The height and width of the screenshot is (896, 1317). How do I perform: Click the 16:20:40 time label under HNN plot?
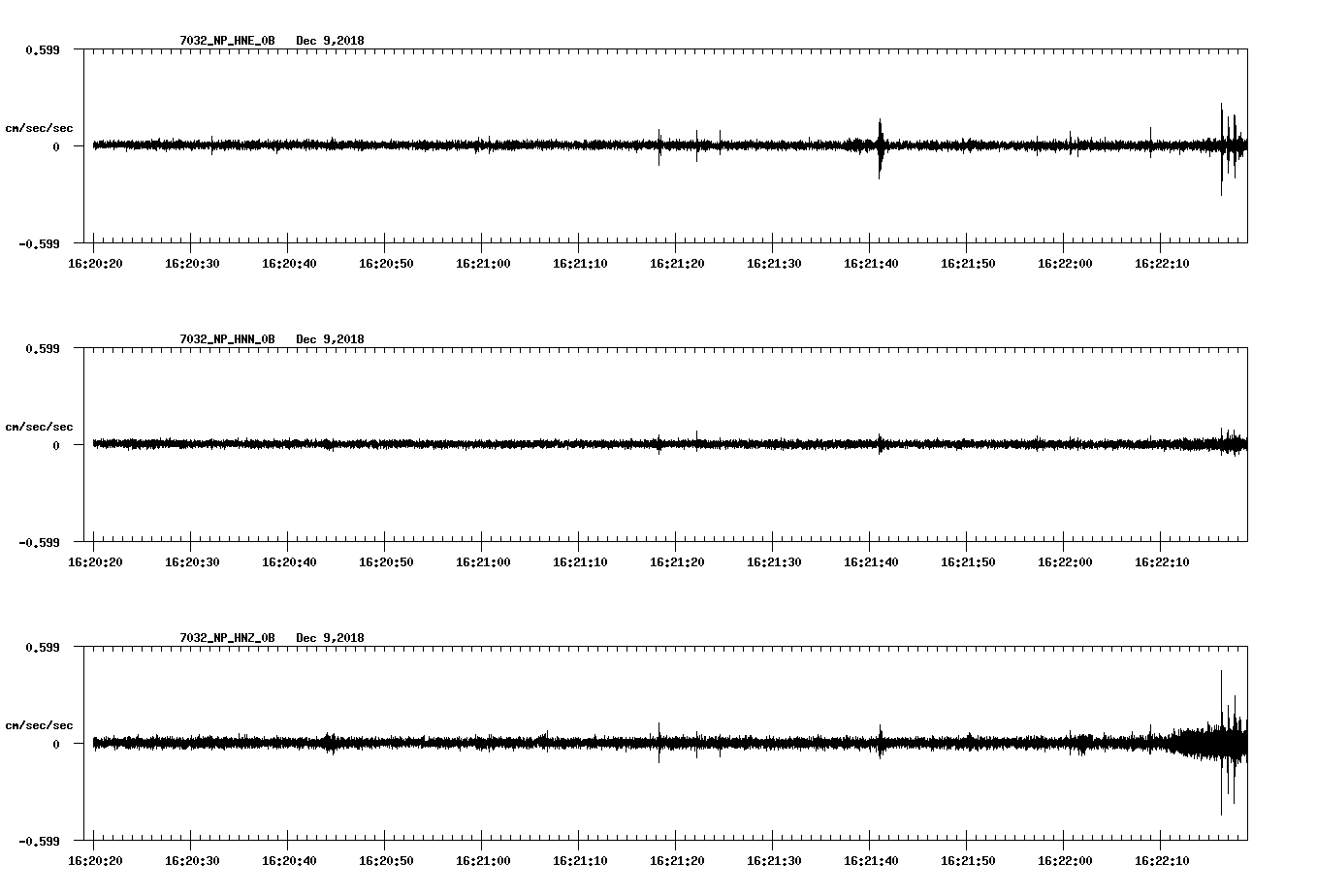pos(289,562)
